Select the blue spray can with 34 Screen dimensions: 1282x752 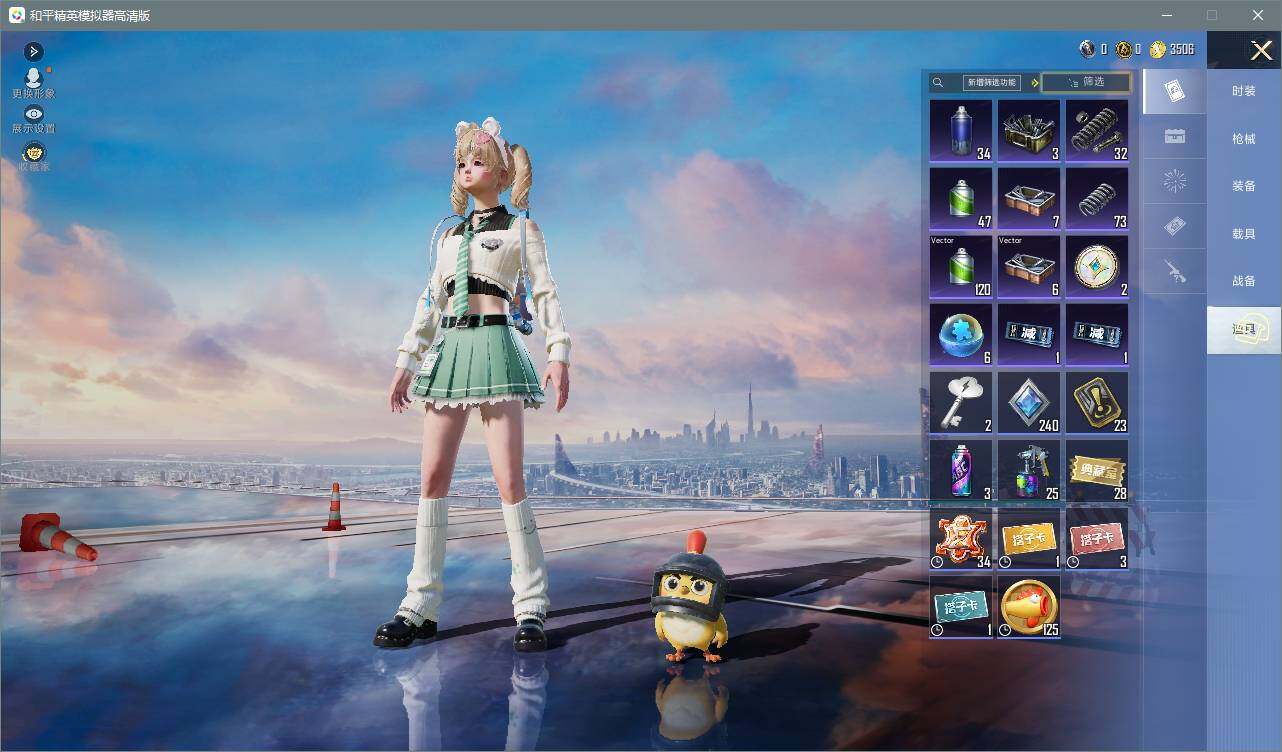pos(961,131)
